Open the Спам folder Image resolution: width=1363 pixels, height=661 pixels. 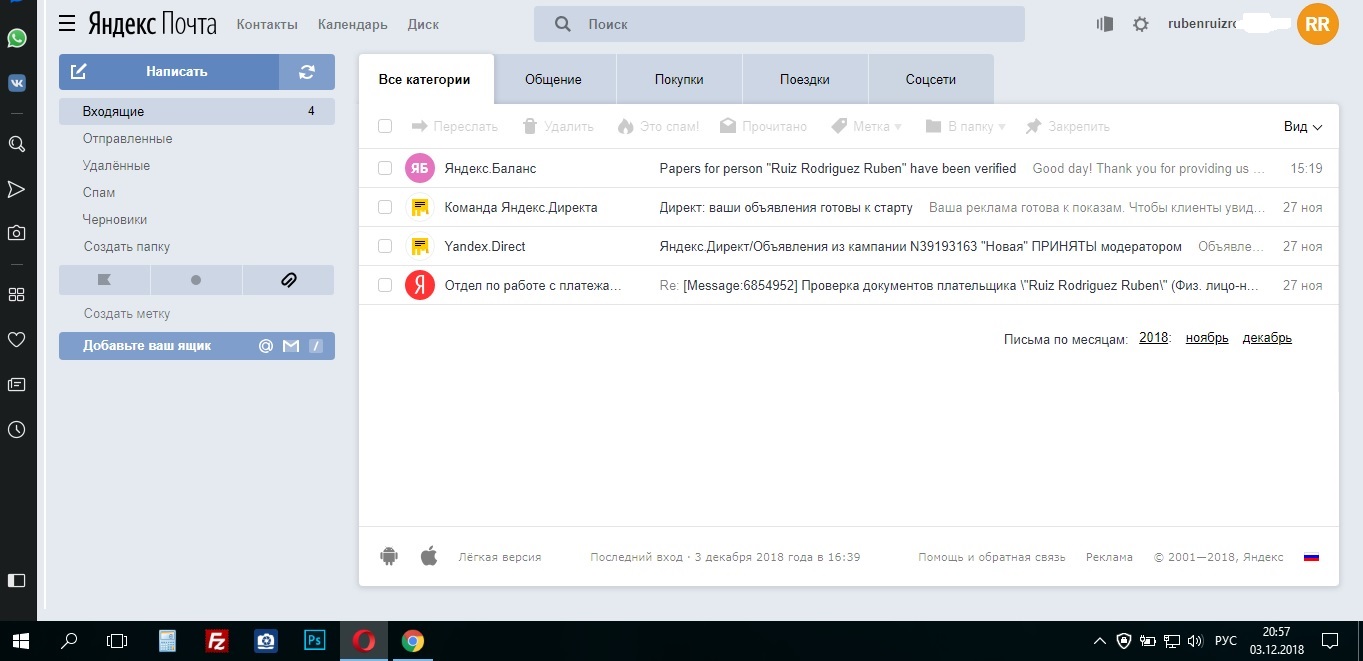pyautogui.click(x=99, y=193)
